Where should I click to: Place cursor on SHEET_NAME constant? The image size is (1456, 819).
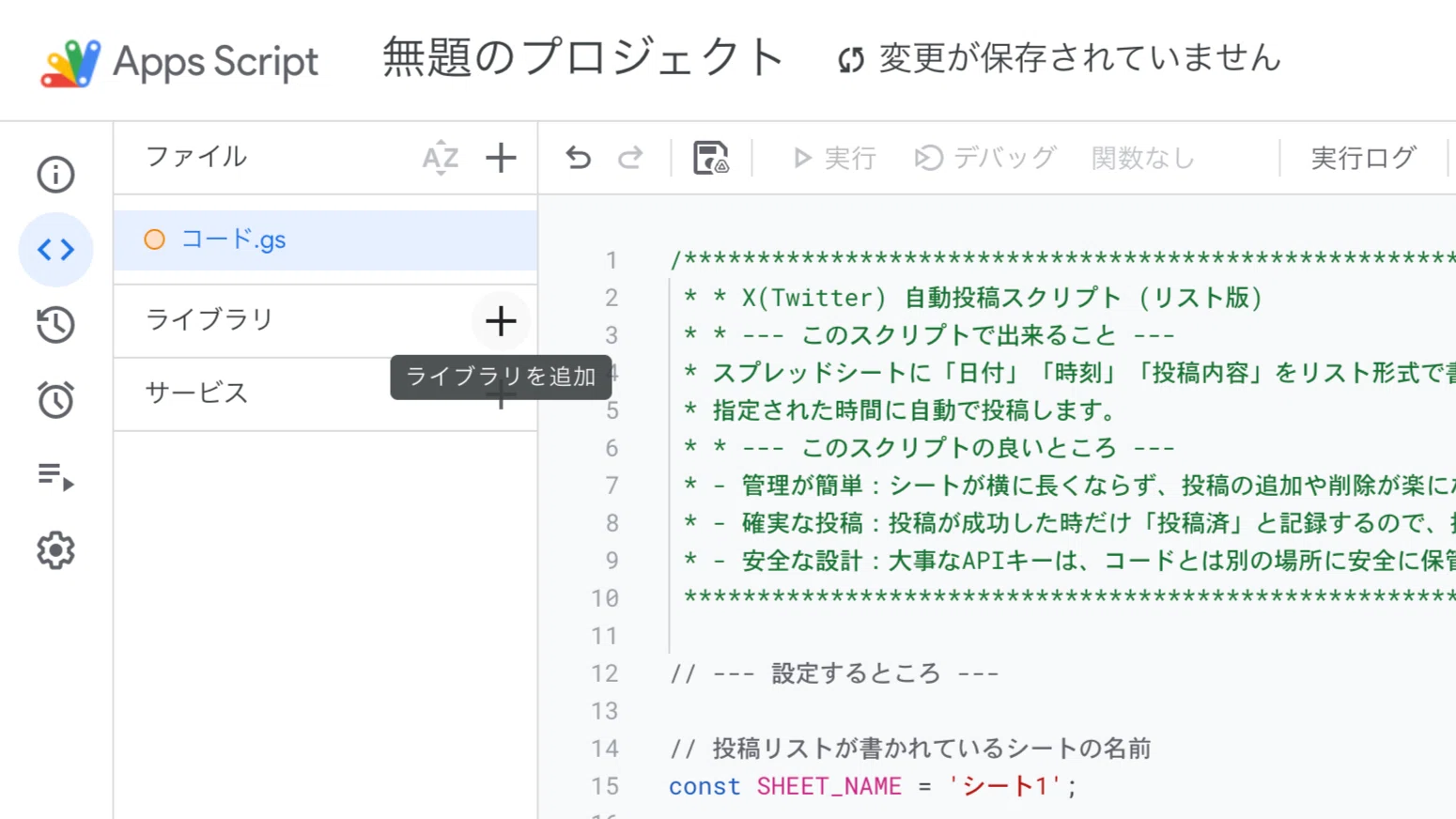click(829, 786)
